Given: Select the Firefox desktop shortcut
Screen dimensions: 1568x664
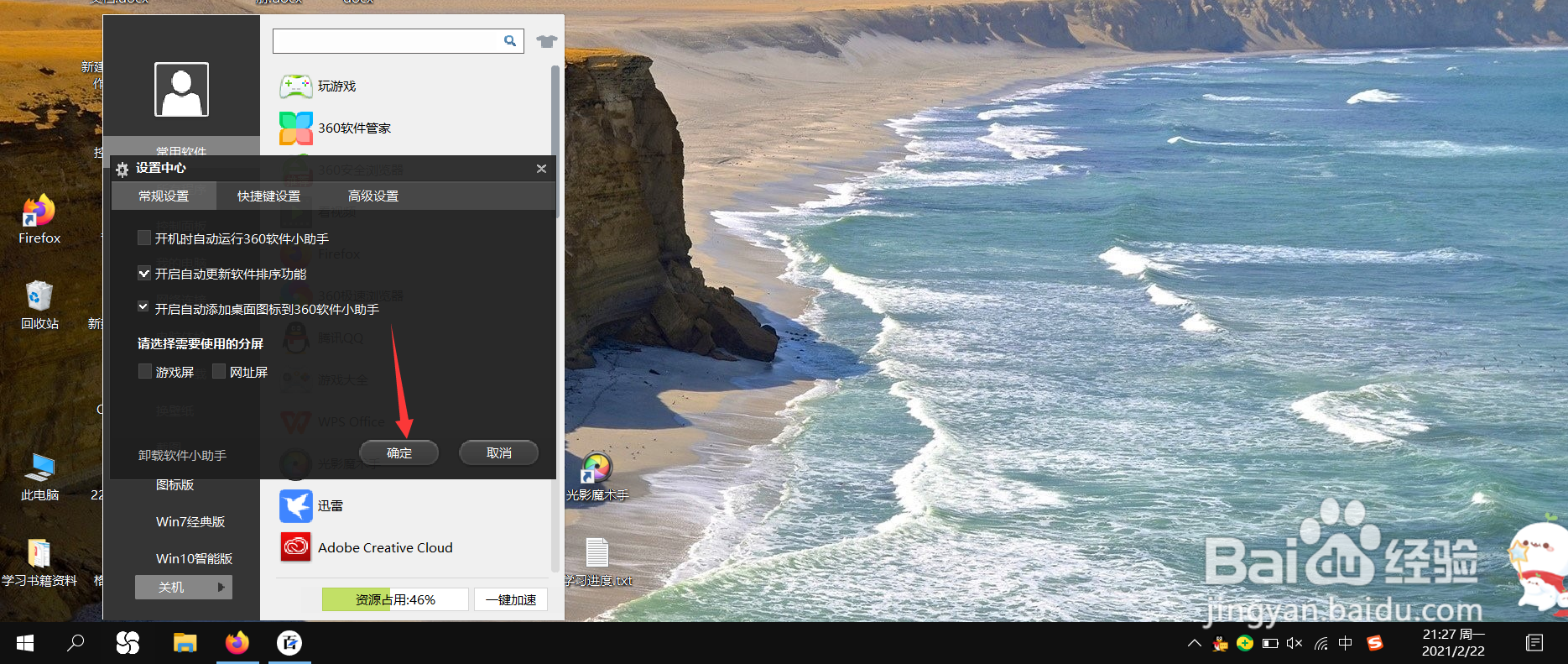Looking at the screenshot, I should pyautogui.click(x=39, y=220).
